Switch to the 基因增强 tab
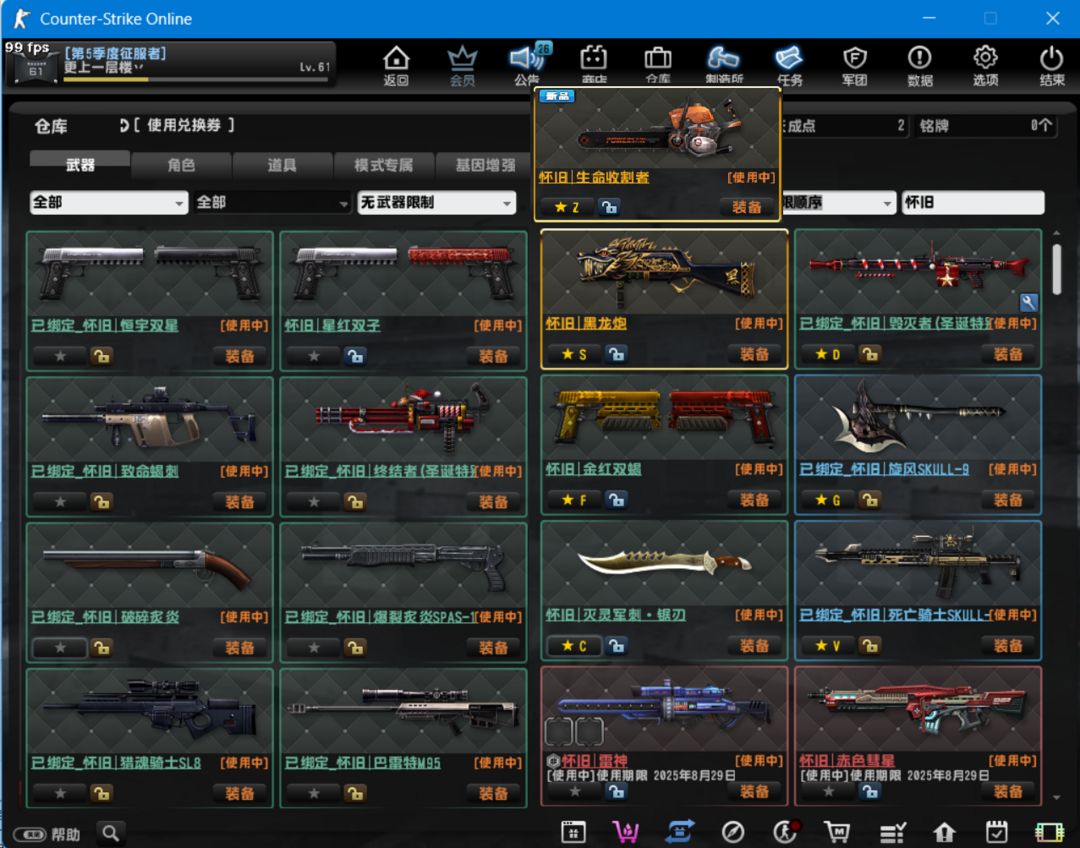 [485, 165]
